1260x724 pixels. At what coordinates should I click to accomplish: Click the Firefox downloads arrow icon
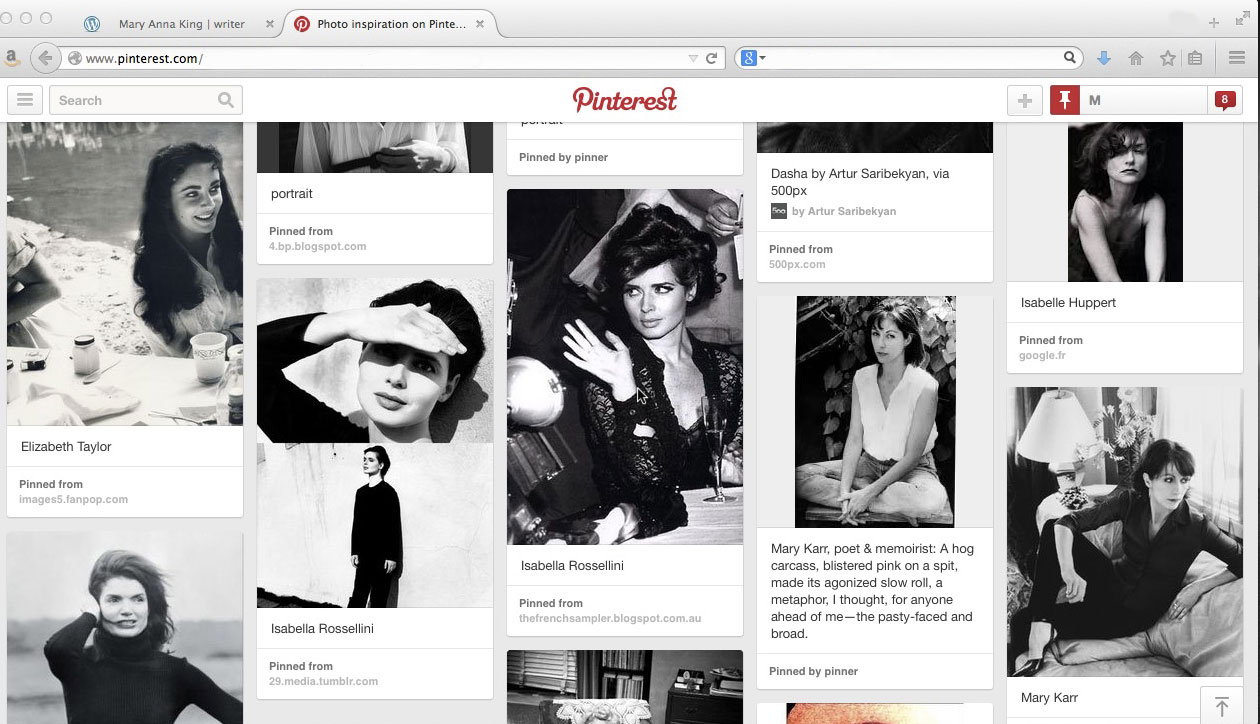(x=1104, y=58)
